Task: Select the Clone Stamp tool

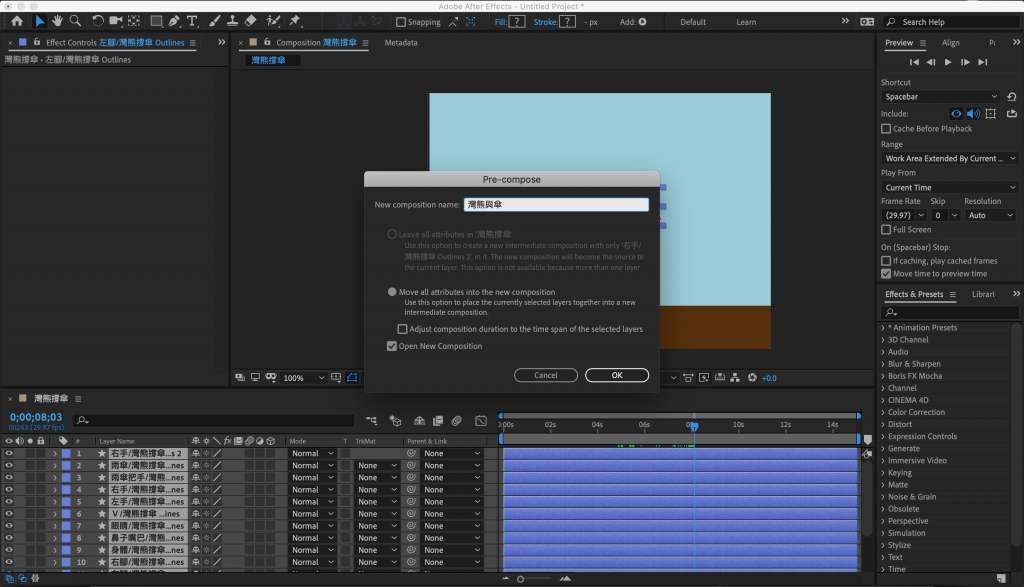Action: [232, 21]
